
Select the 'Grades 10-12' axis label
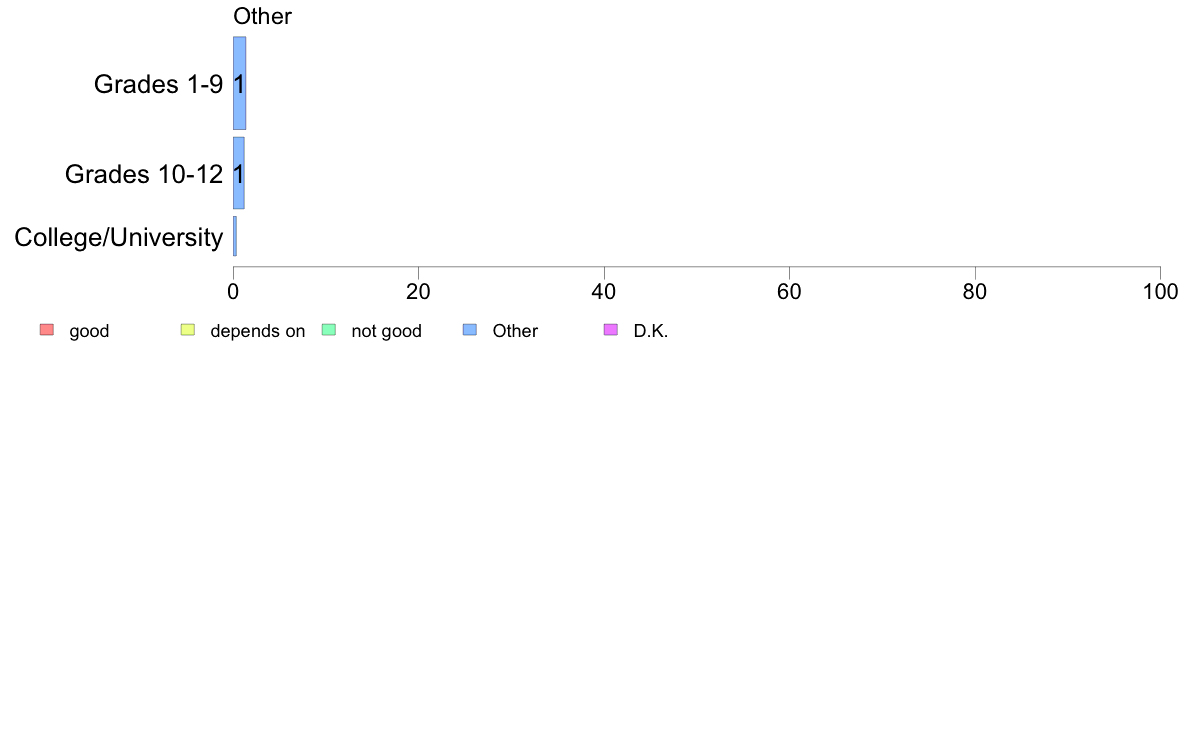(x=144, y=175)
